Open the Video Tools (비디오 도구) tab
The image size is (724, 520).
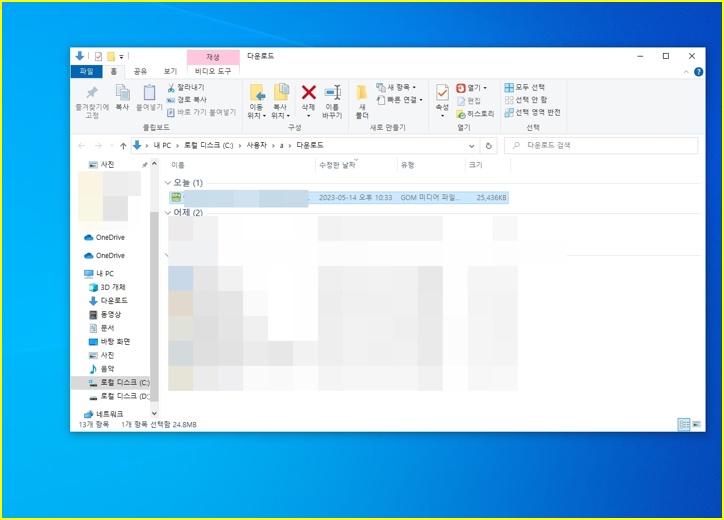[x=213, y=71]
